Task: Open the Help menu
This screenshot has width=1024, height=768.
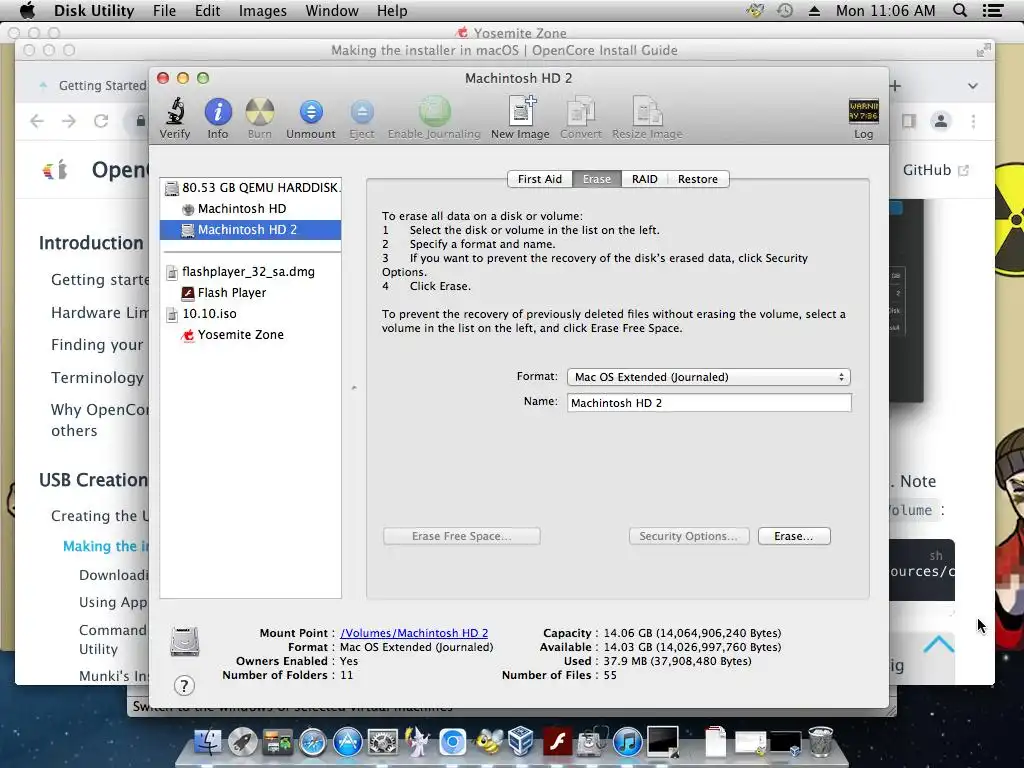Action: coord(392,10)
